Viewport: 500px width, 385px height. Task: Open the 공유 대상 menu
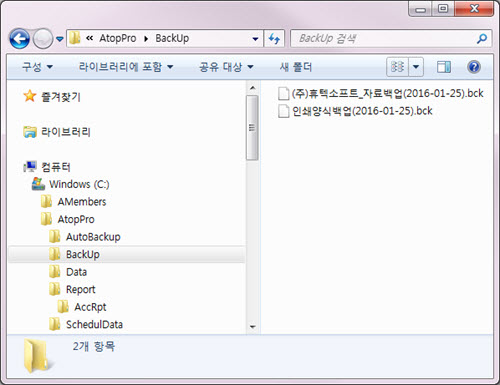[x=226, y=67]
